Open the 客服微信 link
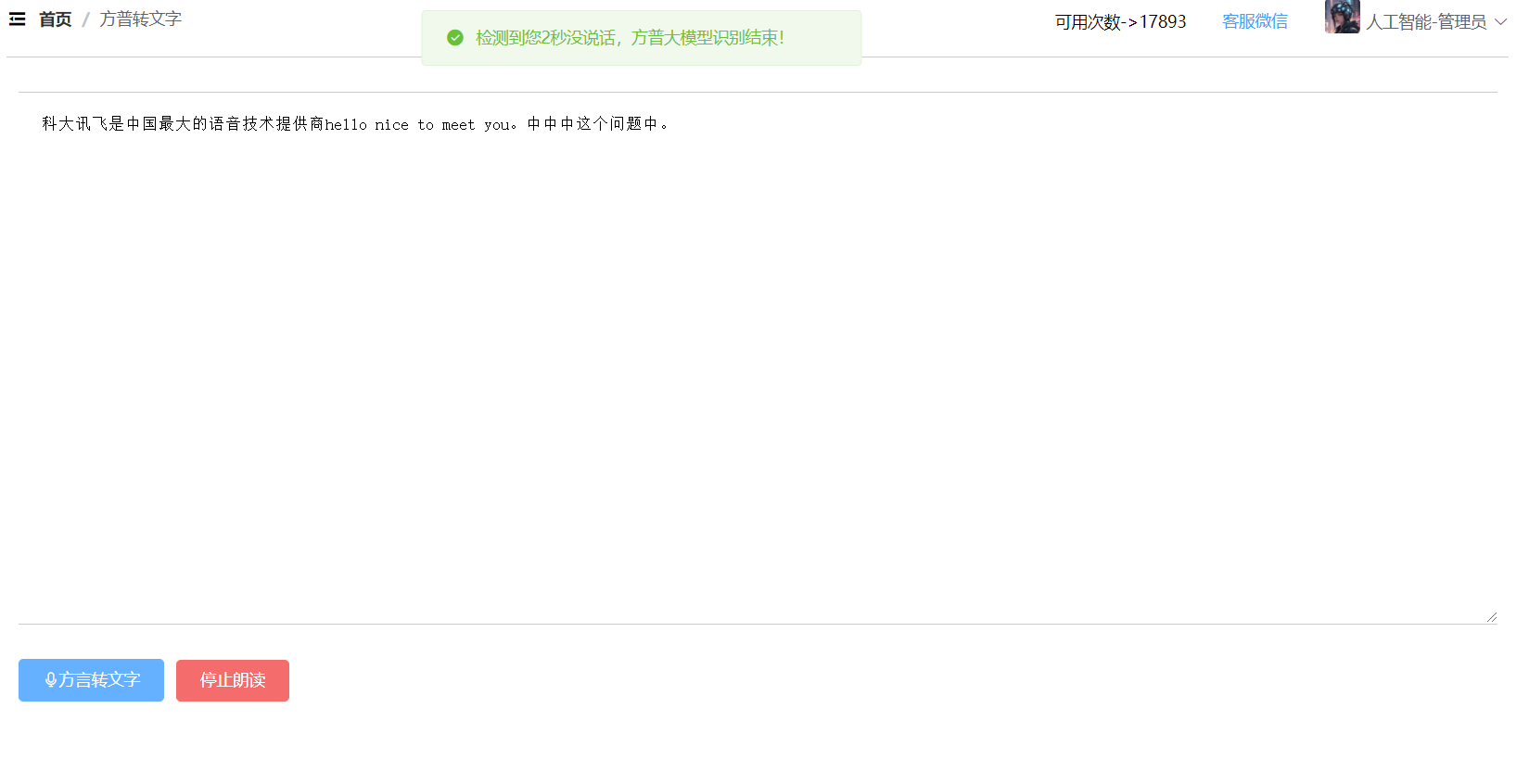 pos(1255,21)
